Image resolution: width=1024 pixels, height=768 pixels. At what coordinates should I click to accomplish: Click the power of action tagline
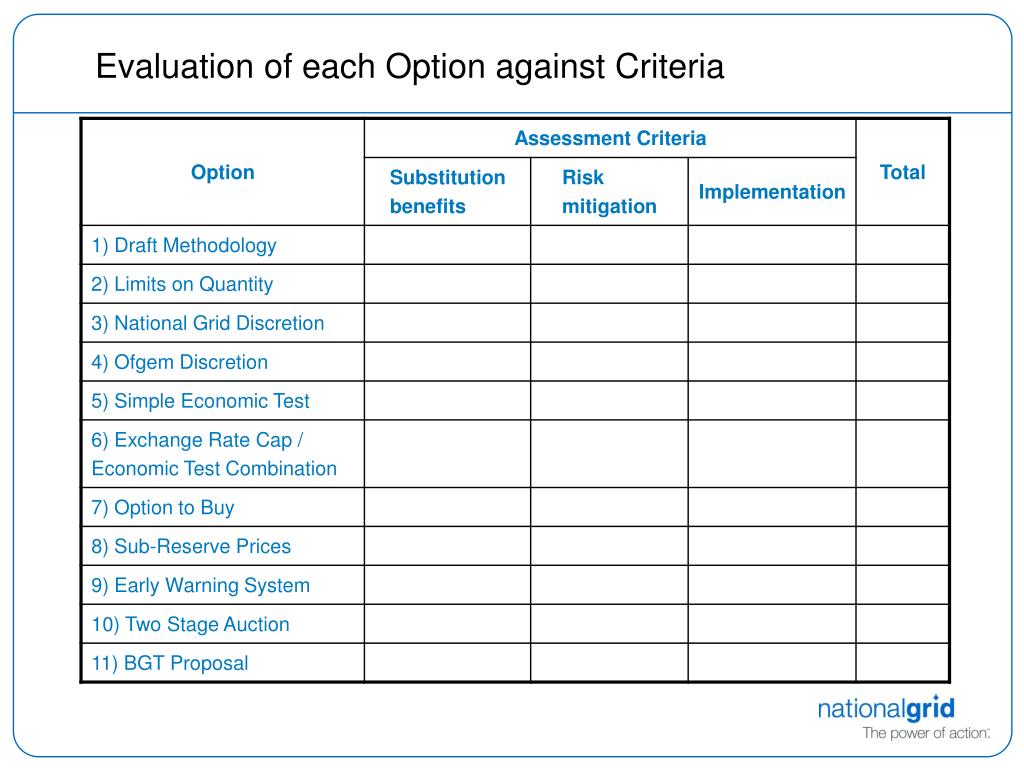coord(925,733)
